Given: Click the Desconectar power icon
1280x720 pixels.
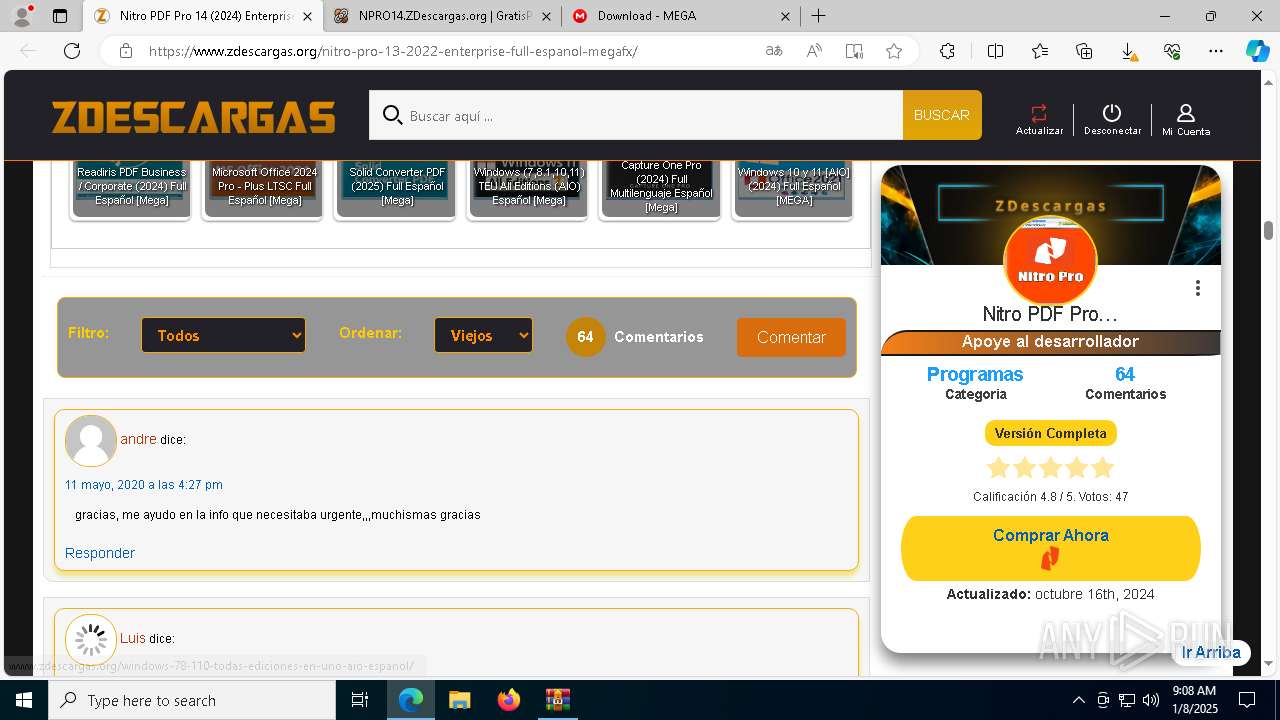Looking at the screenshot, I should 1112,113.
